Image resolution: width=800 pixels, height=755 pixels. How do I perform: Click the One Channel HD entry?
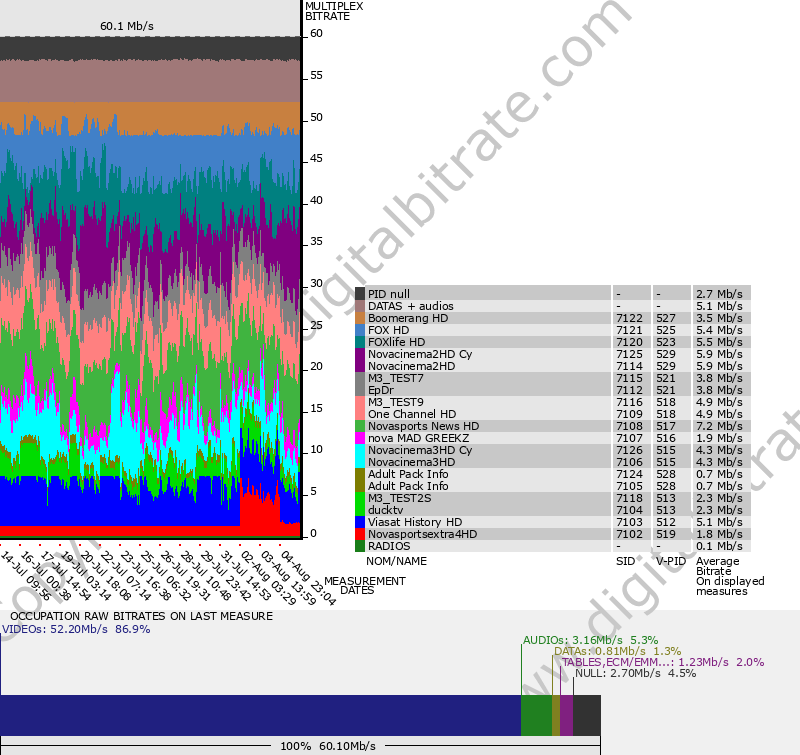tap(411, 414)
